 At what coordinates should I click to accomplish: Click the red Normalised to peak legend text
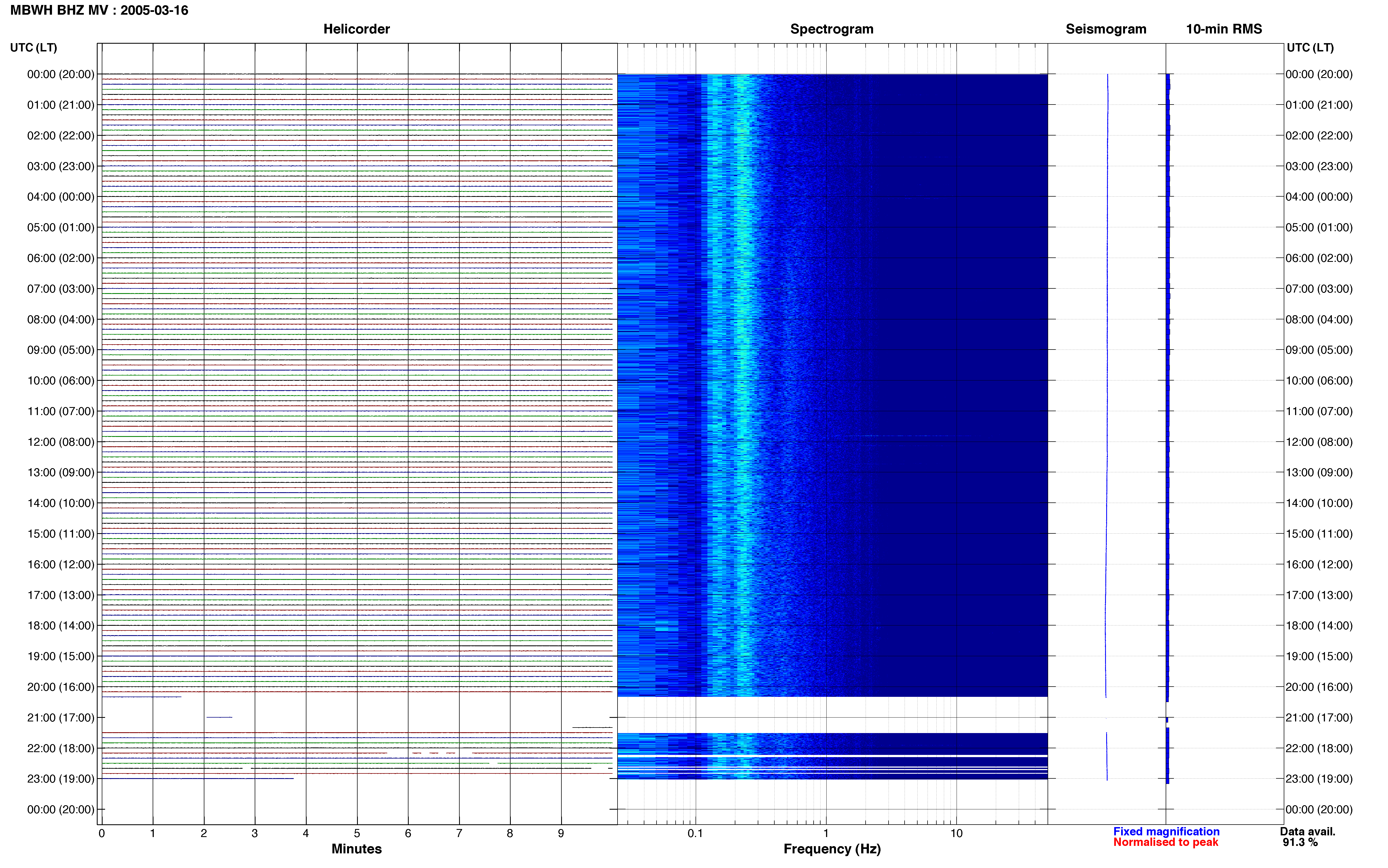tap(1165, 842)
